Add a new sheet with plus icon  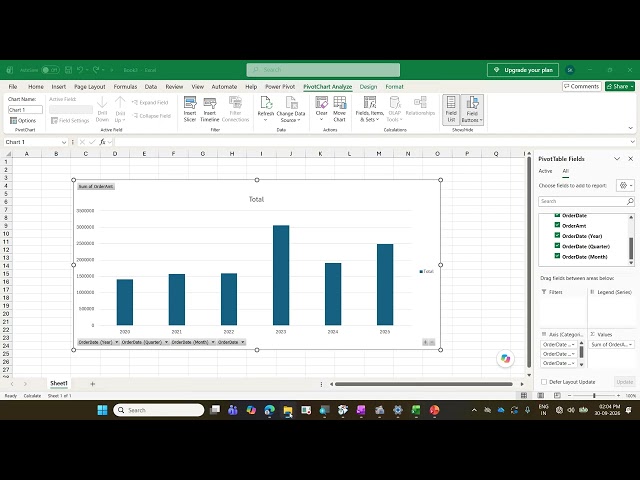[x=93, y=384]
